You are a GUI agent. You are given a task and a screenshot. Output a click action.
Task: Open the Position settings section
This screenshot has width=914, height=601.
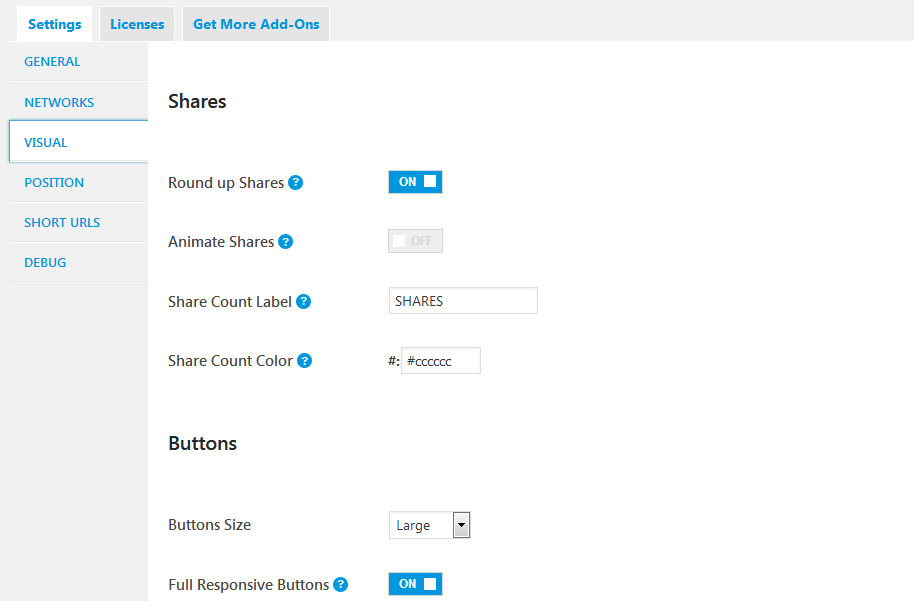click(54, 182)
